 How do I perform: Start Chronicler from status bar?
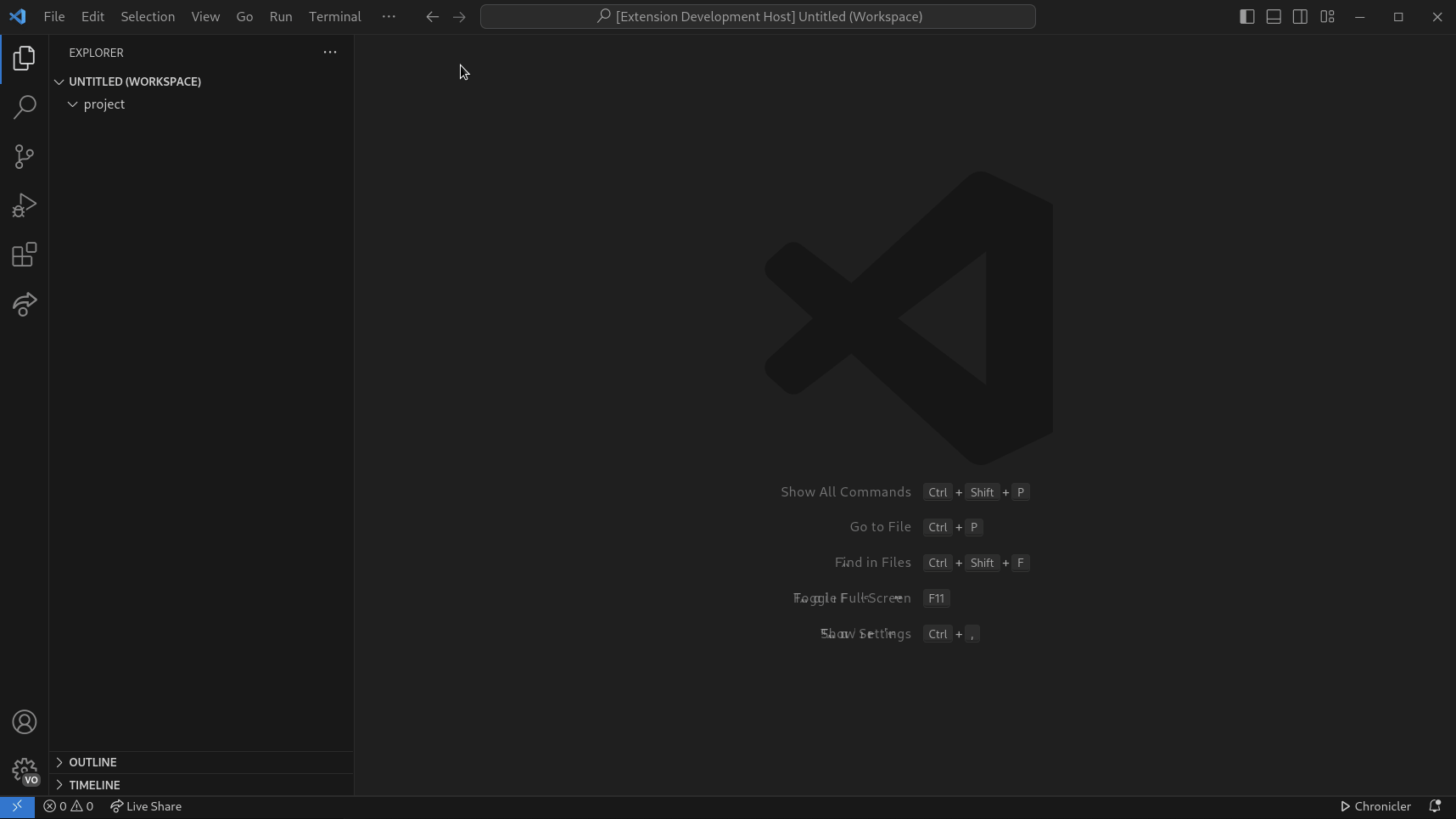pos(1375,806)
